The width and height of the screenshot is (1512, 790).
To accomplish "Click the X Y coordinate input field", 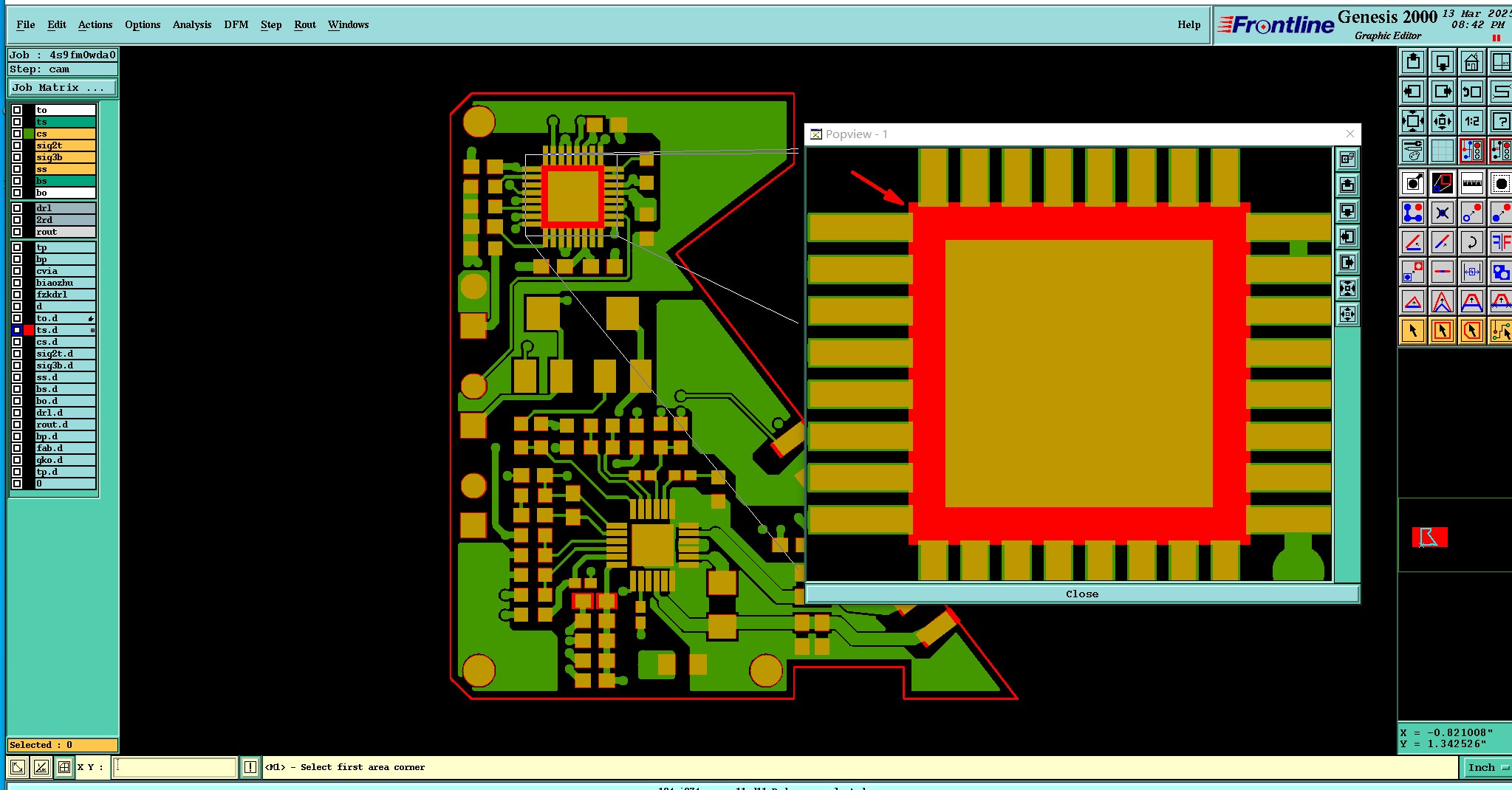I will pyautogui.click(x=174, y=767).
